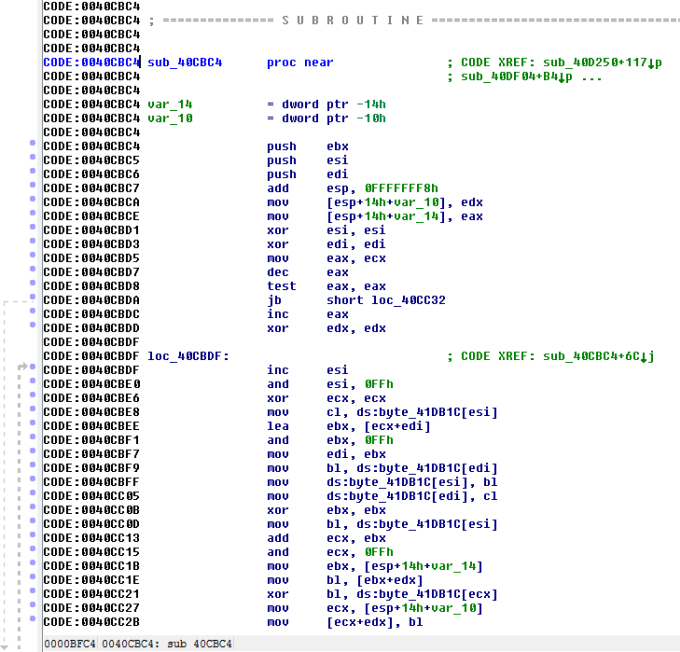Toggle breakpoint dot at address 0040CC0D

pyautogui.click(x=33, y=521)
